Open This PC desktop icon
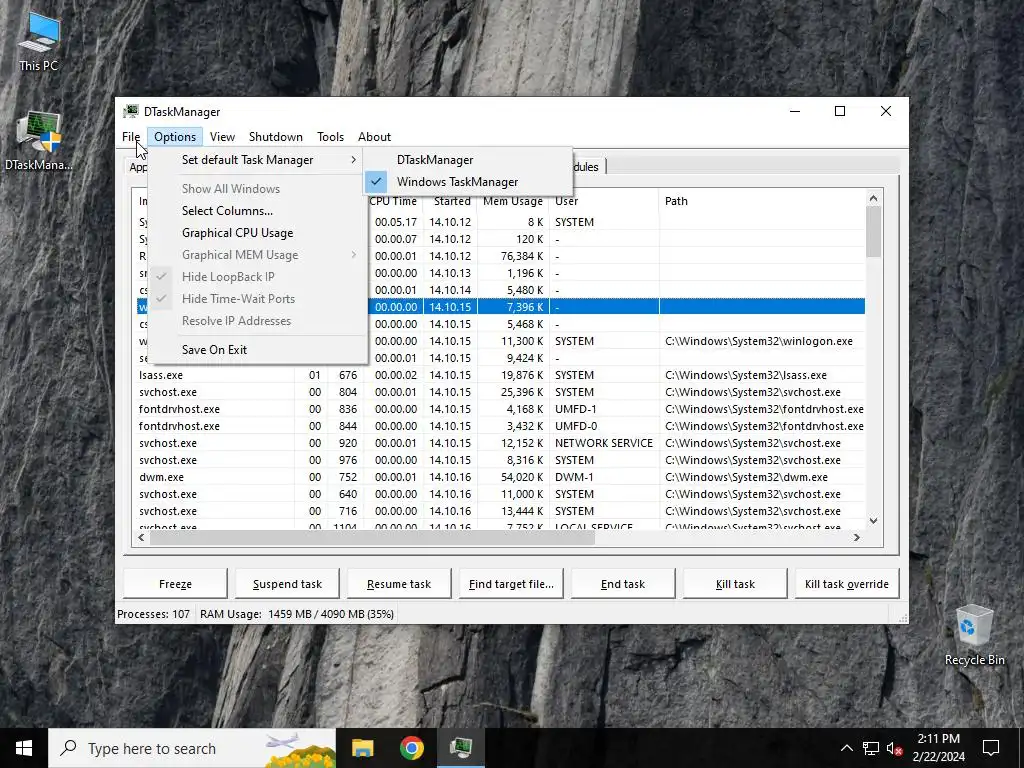 (x=39, y=40)
